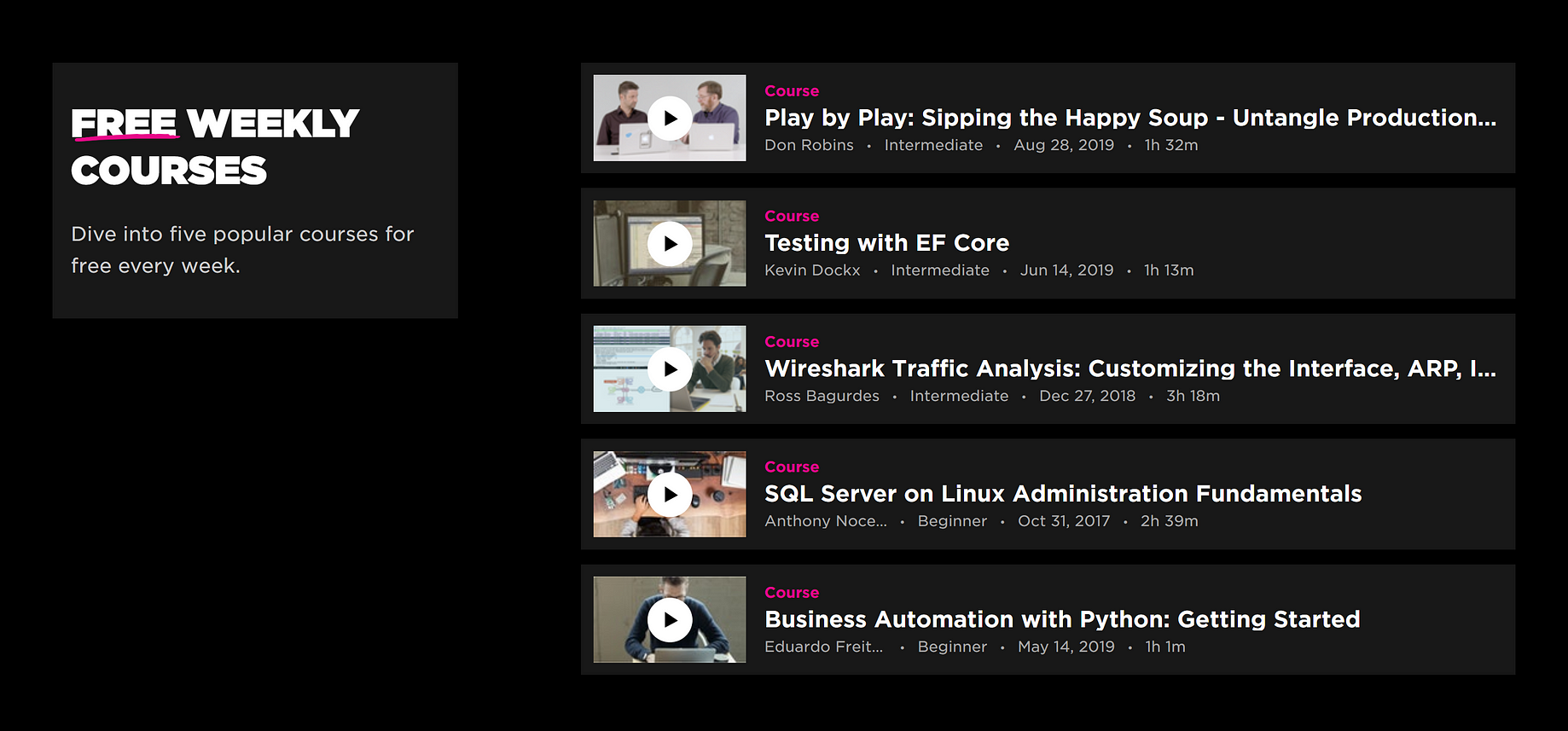The width and height of the screenshot is (1568, 731).
Task: Click author name Ross Bagurdes
Action: 822,396
